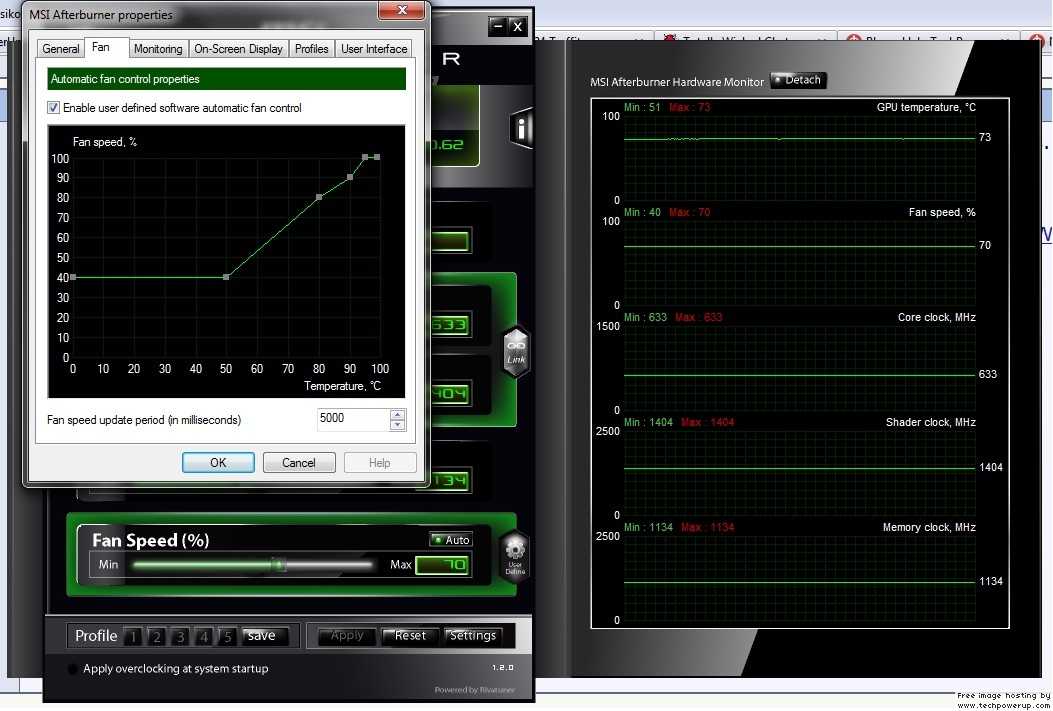The image size is (1053, 711).
Task: Detach the Hardware Monitor window
Action: (x=798, y=80)
